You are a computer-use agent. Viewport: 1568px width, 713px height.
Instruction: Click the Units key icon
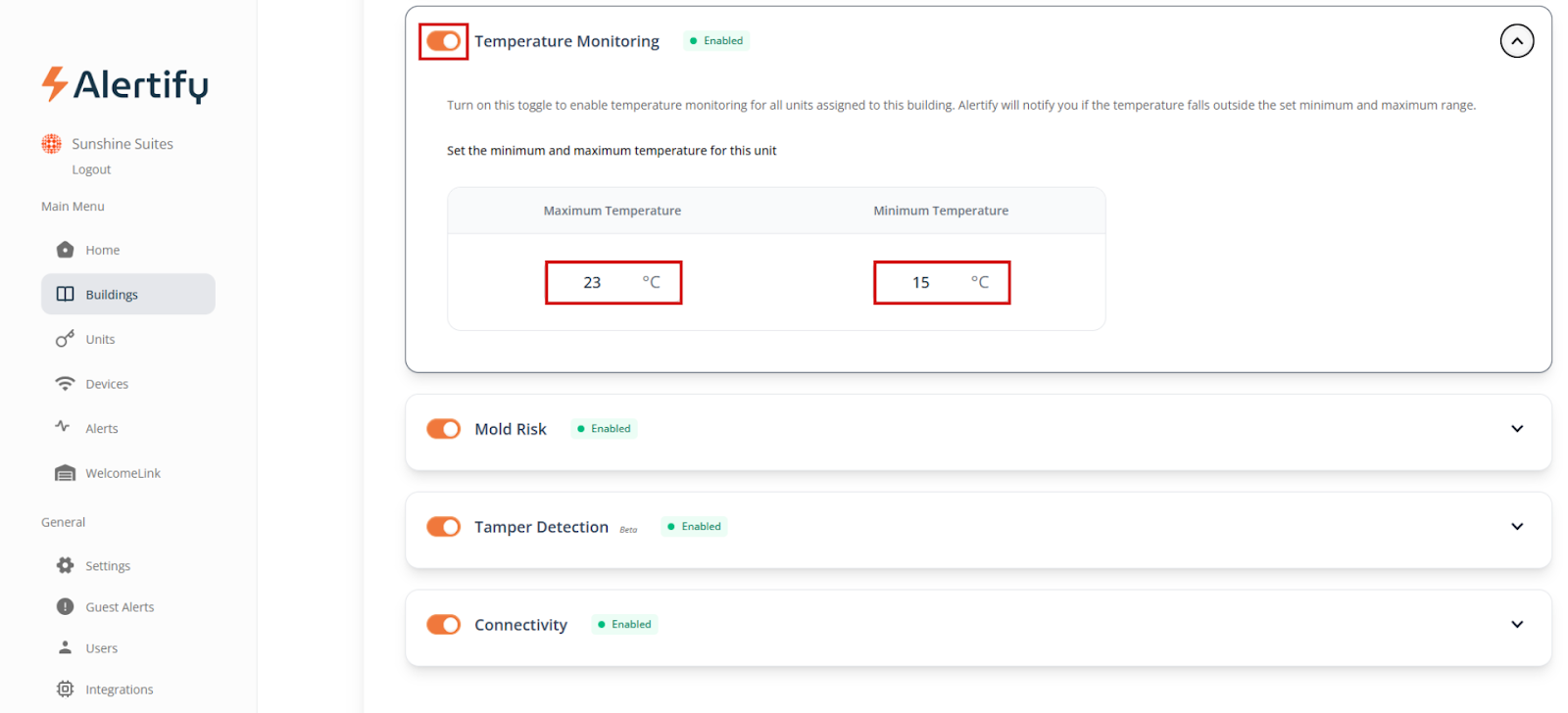pos(66,339)
